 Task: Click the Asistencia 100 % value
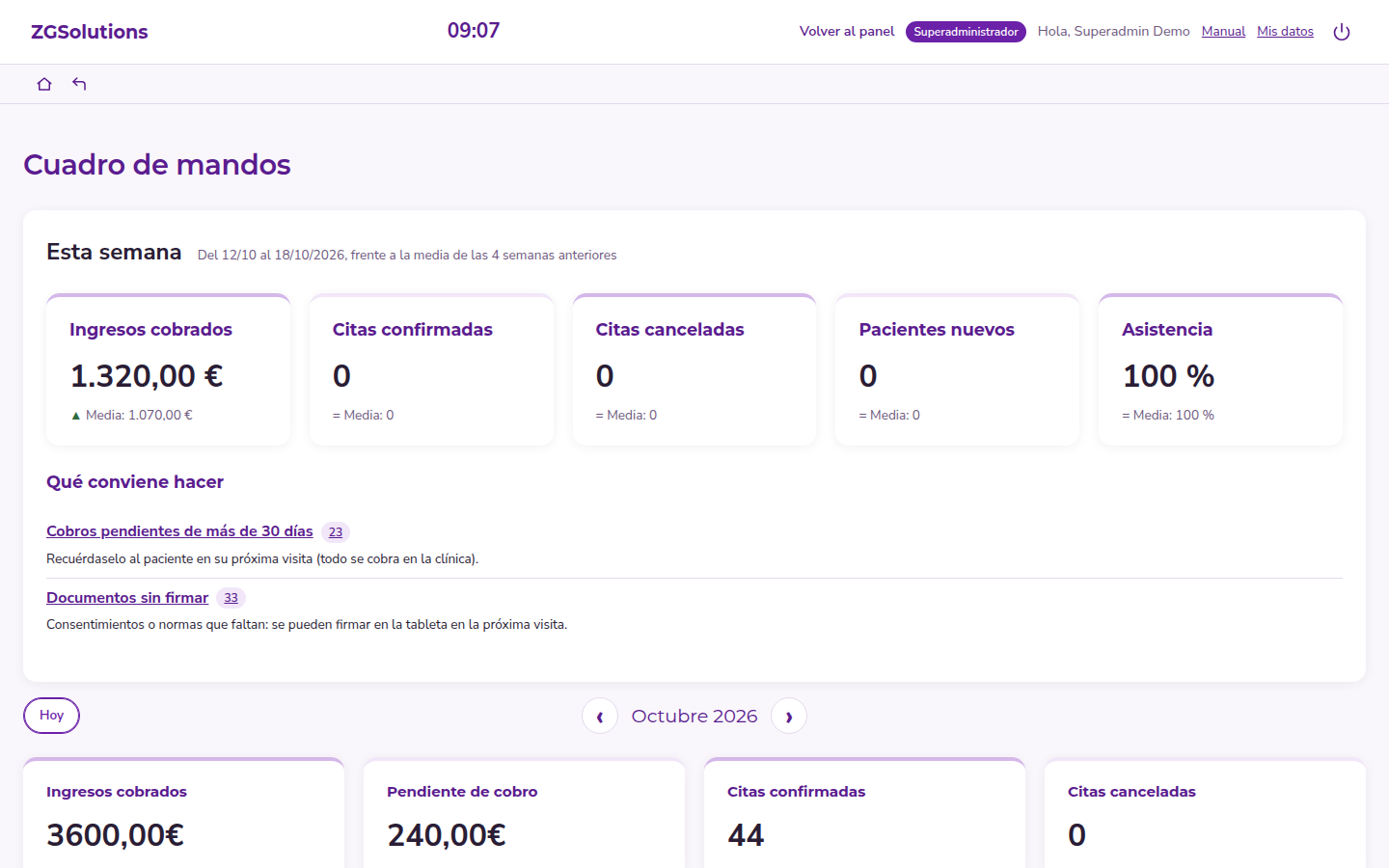1168,376
